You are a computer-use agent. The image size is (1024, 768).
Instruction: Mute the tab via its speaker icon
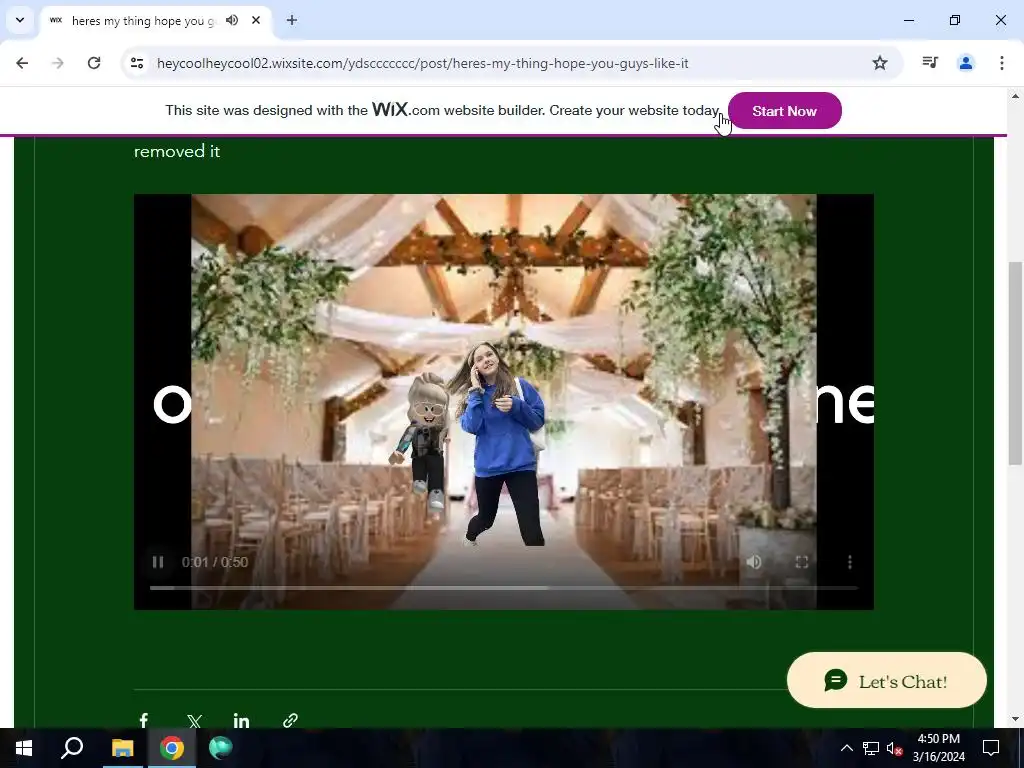pos(232,20)
